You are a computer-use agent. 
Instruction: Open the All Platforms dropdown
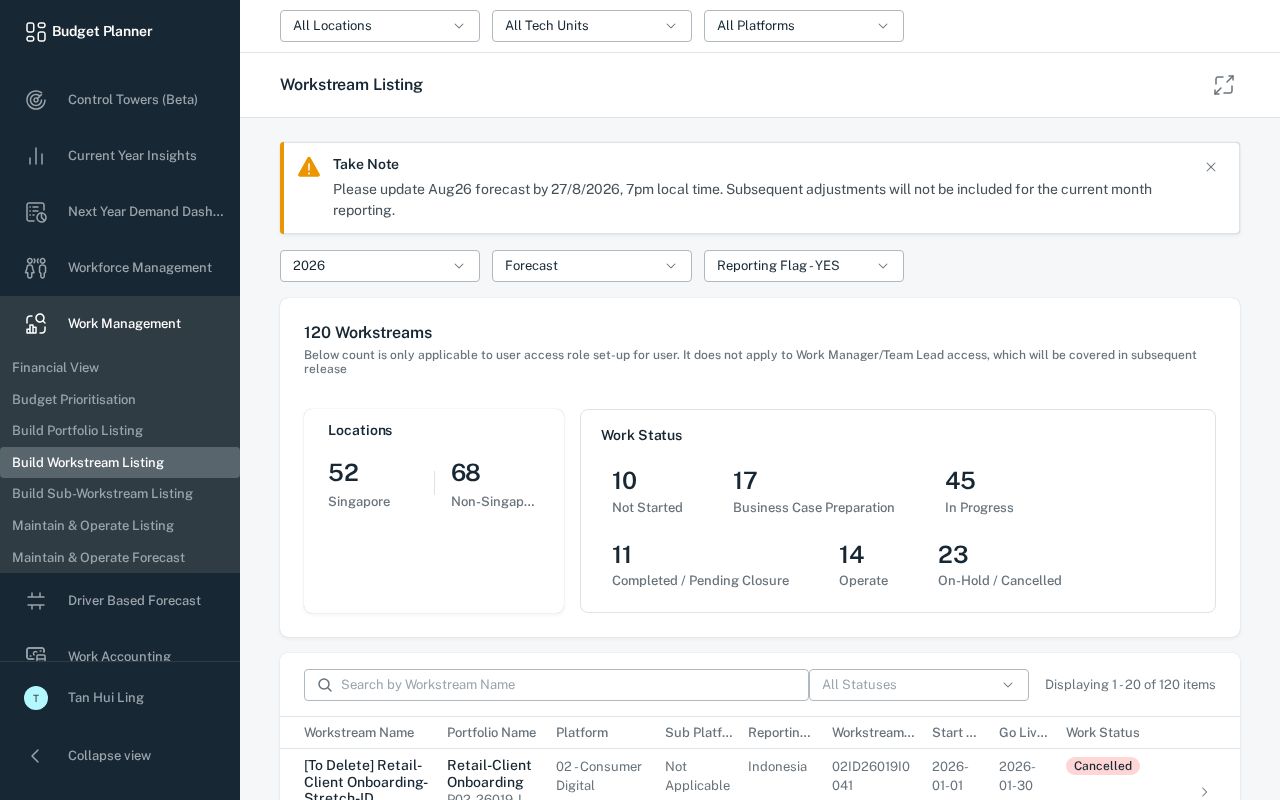[804, 26]
